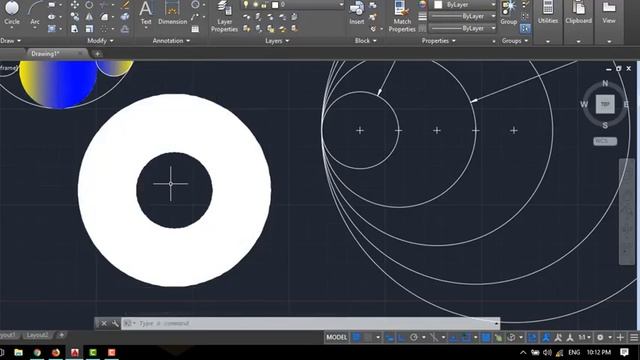Screen dimensions: 640x360
Task: Toggle group selection on/off icon
Action: (525, 28)
